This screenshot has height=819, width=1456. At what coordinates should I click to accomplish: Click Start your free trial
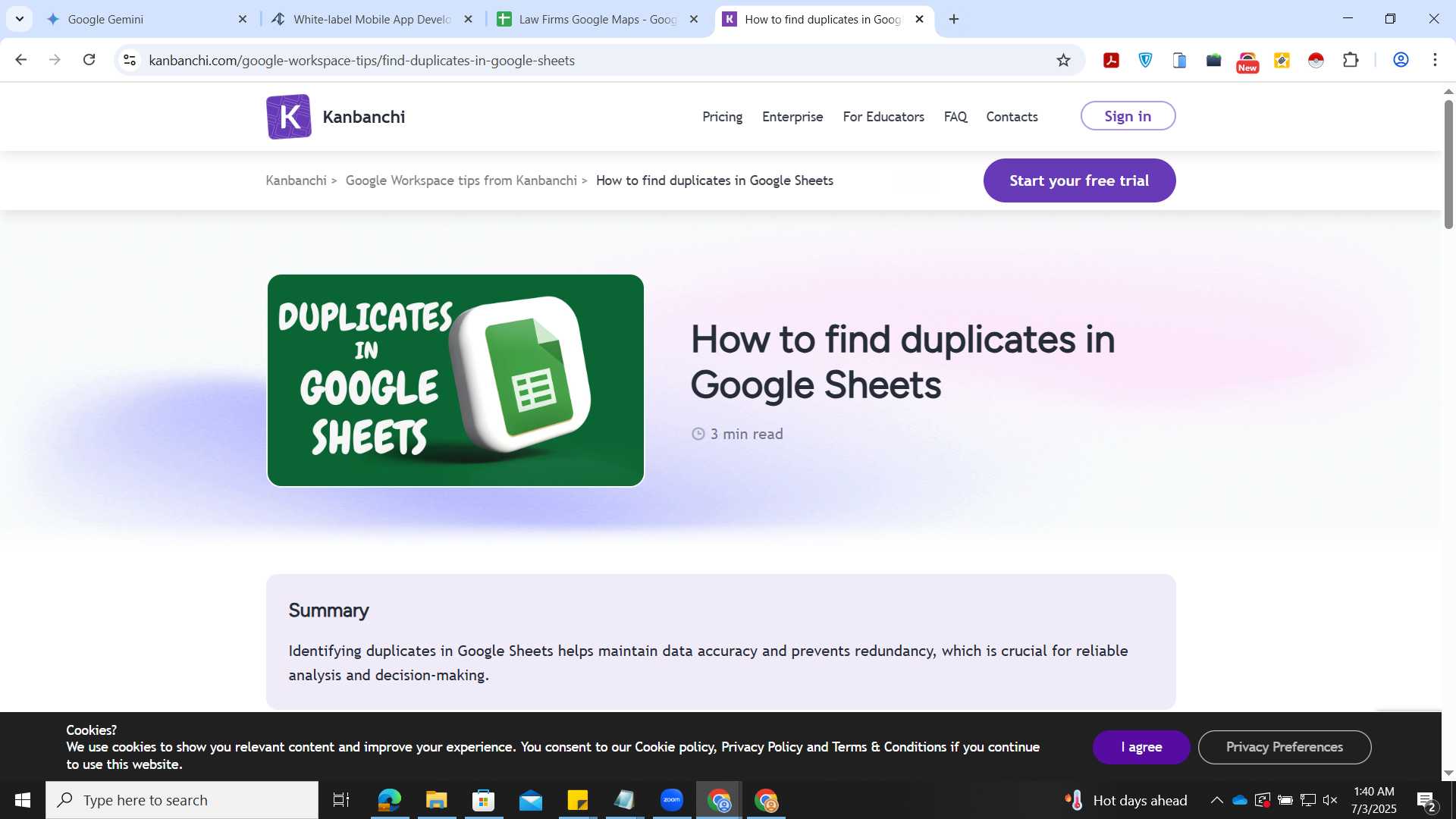1079,180
